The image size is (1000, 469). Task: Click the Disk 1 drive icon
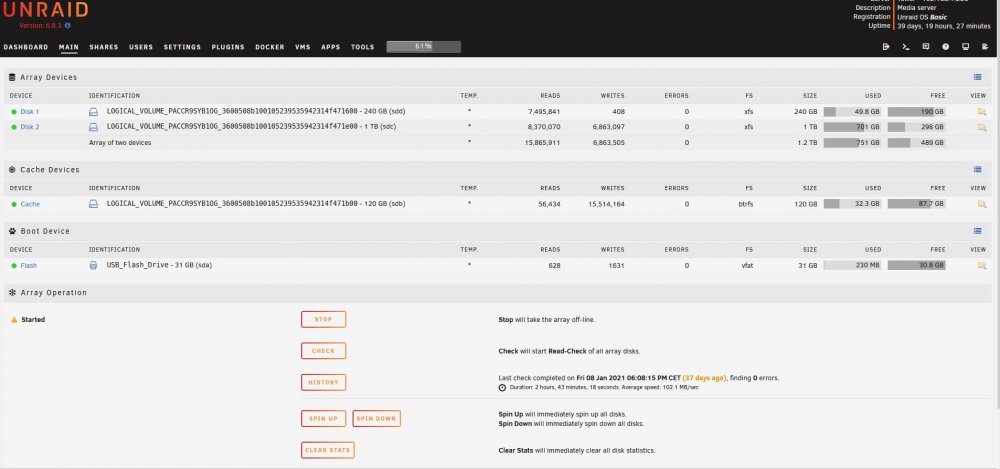point(93,112)
